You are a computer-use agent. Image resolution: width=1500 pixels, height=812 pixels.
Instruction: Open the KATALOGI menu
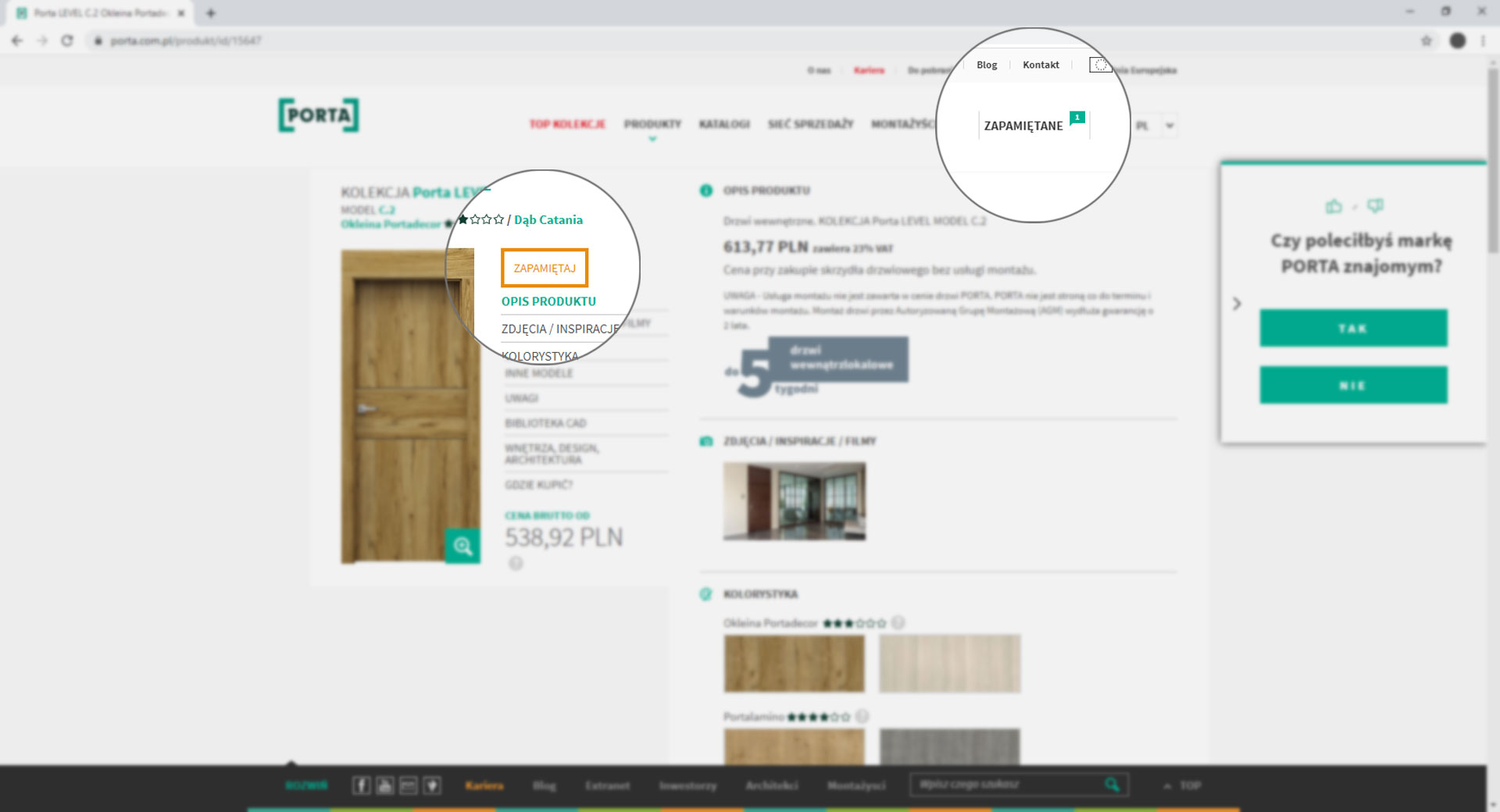(724, 124)
